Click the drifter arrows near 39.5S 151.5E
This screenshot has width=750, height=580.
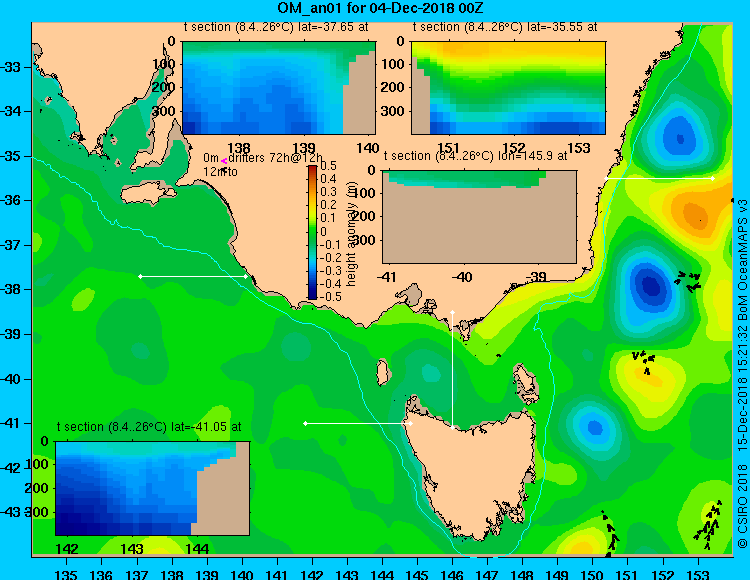(643, 362)
